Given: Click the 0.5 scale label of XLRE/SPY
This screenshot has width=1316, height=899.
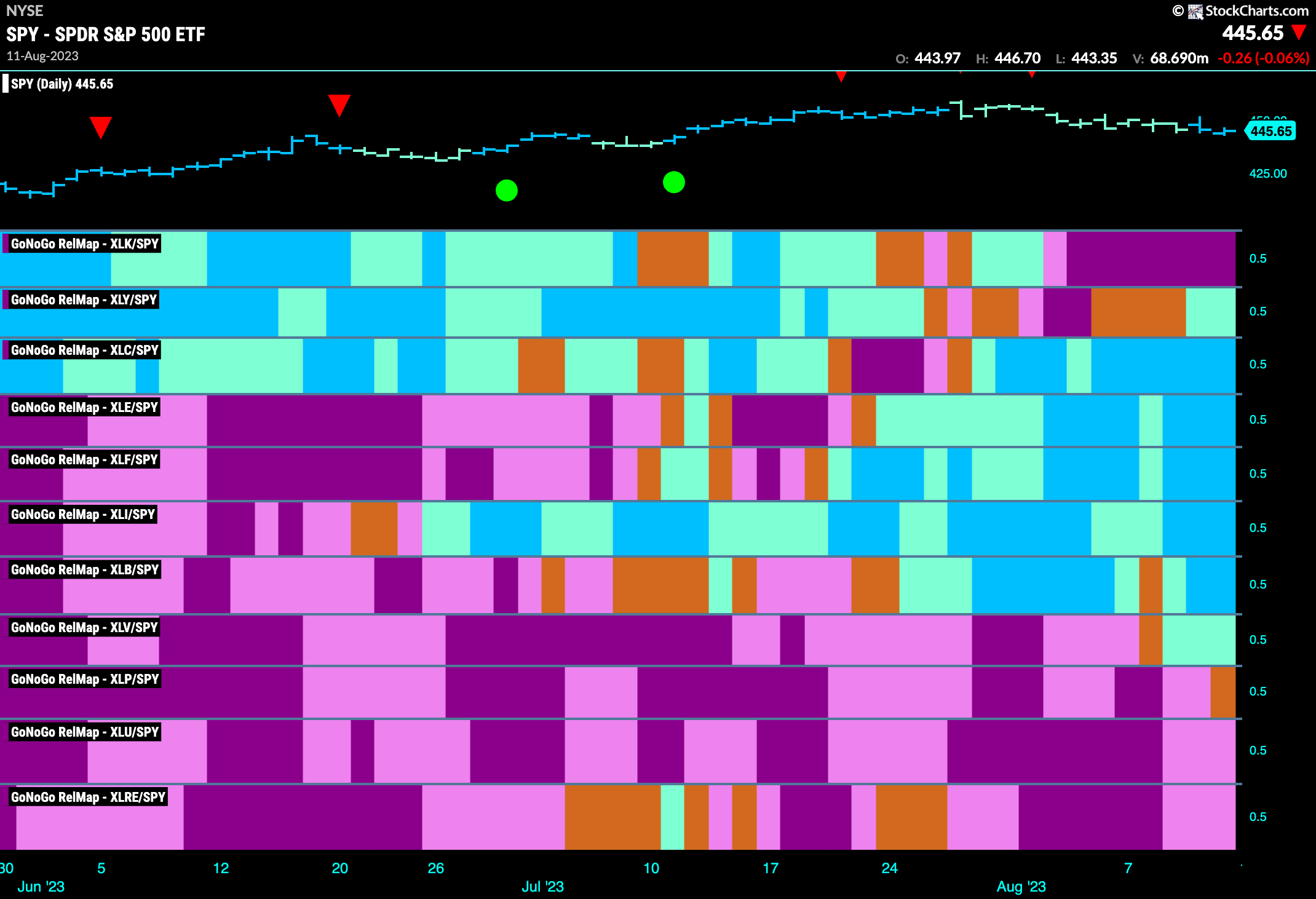Looking at the screenshot, I should [x=1258, y=817].
